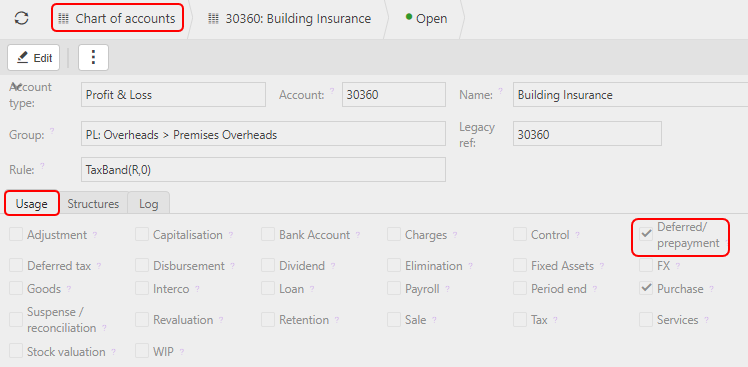Click the Edit button
This screenshot has height=367, width=748.
(33, 58)
